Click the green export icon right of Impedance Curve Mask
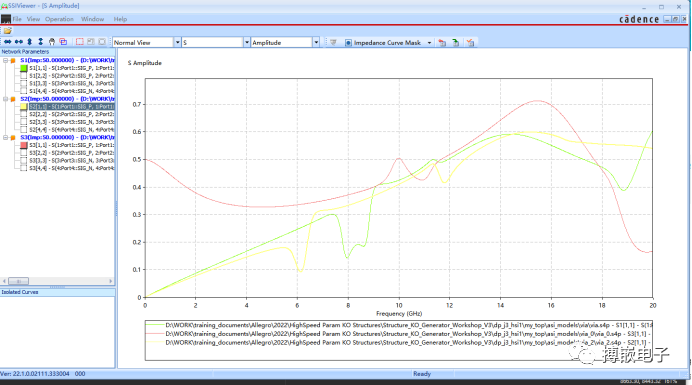Image resolution: width=692 pixels, height=385 pixels. coord(456,42)
